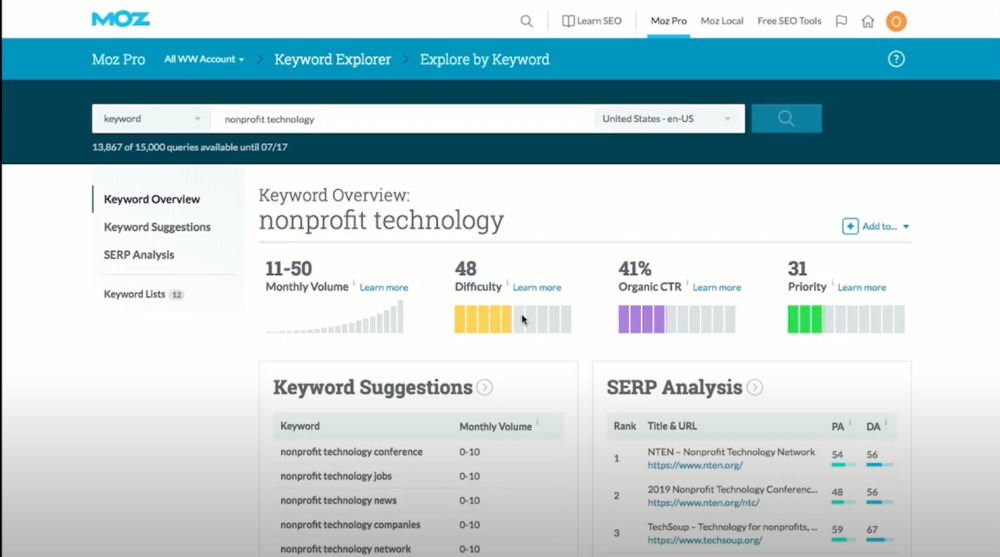Click the Explore by Keyword breadcrumb
The image size is (1000, 557).
pos(485,59)
